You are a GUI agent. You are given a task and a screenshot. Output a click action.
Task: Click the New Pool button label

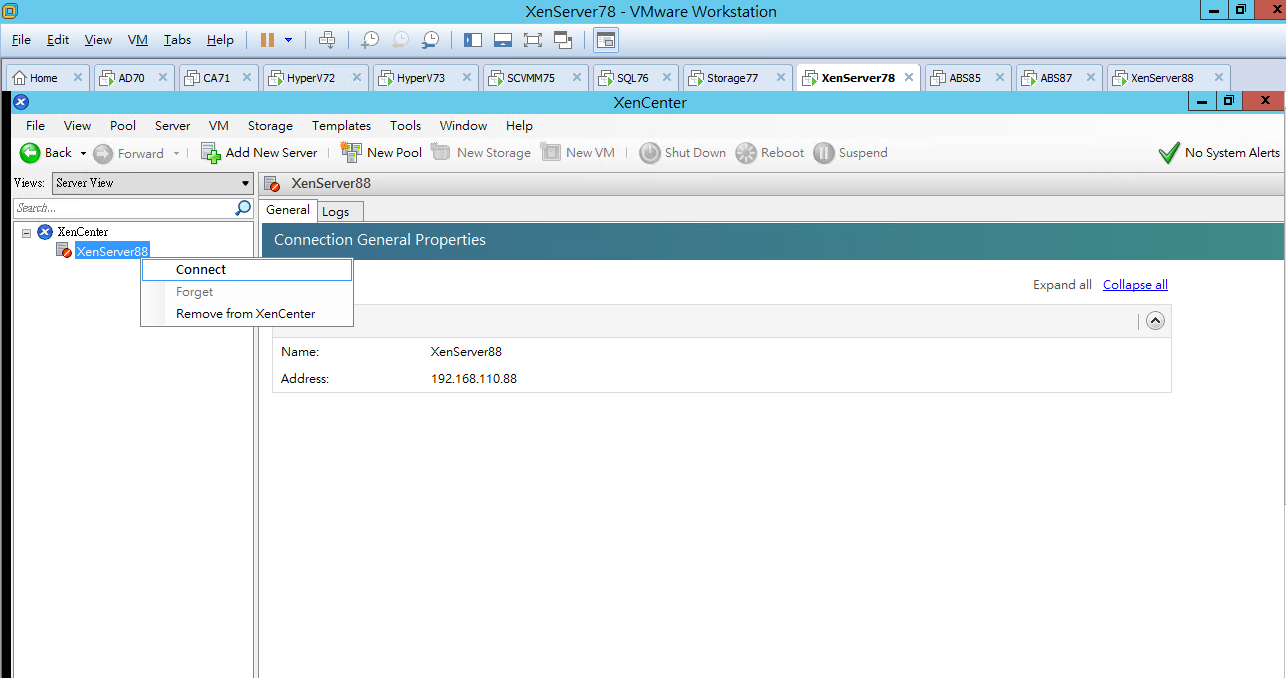(x=394, y=153)
